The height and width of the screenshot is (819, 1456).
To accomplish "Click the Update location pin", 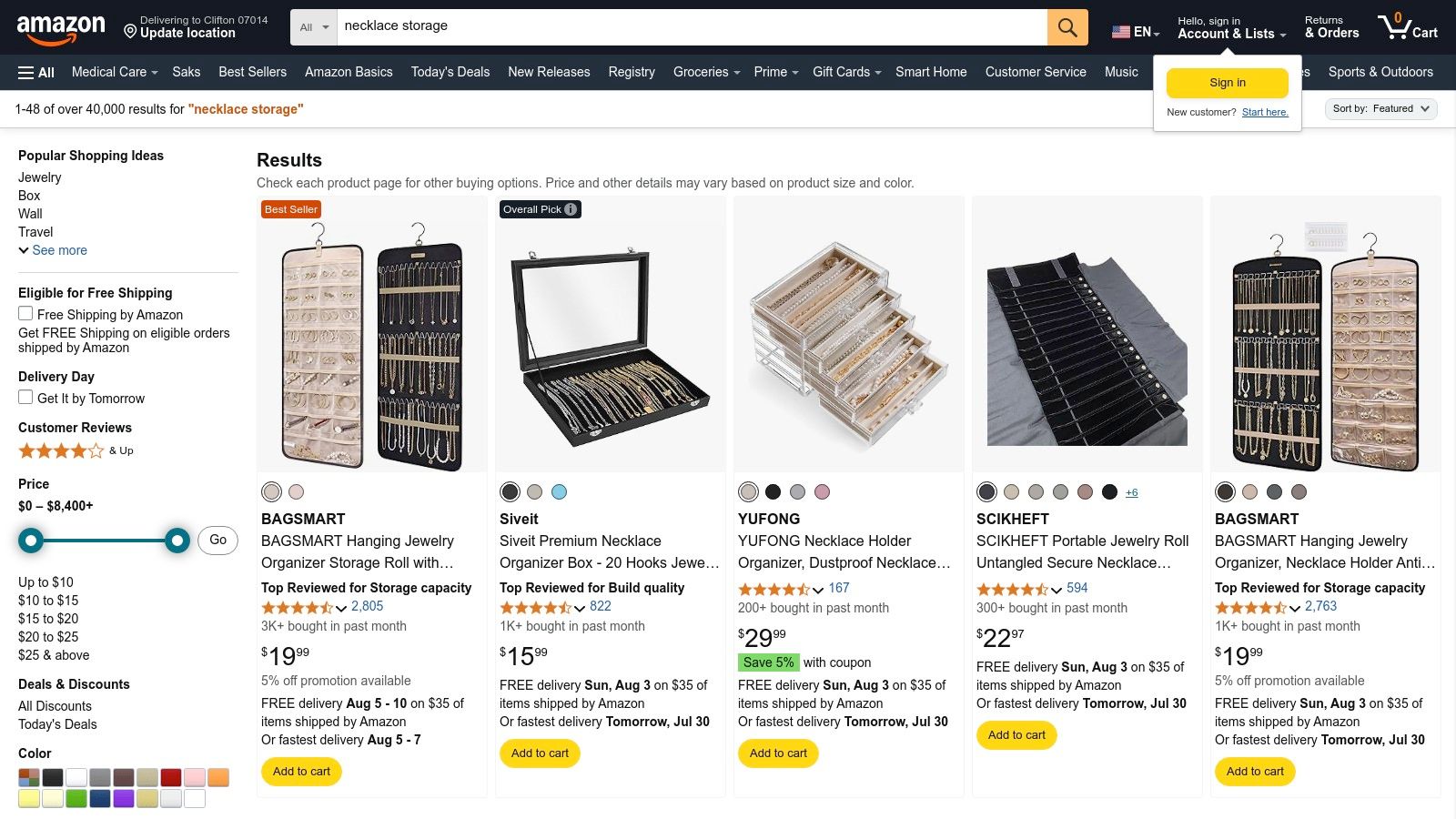I will click(130, 32).
